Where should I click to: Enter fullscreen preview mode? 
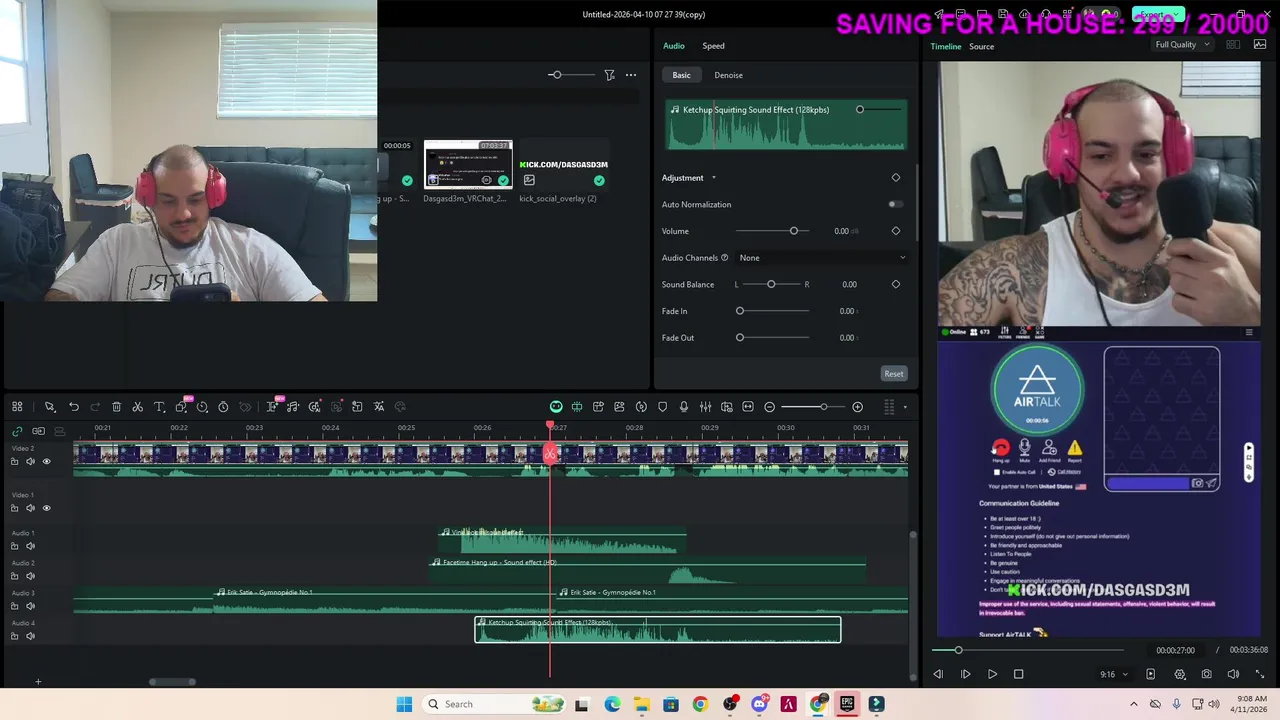(x=1259, y=674)
